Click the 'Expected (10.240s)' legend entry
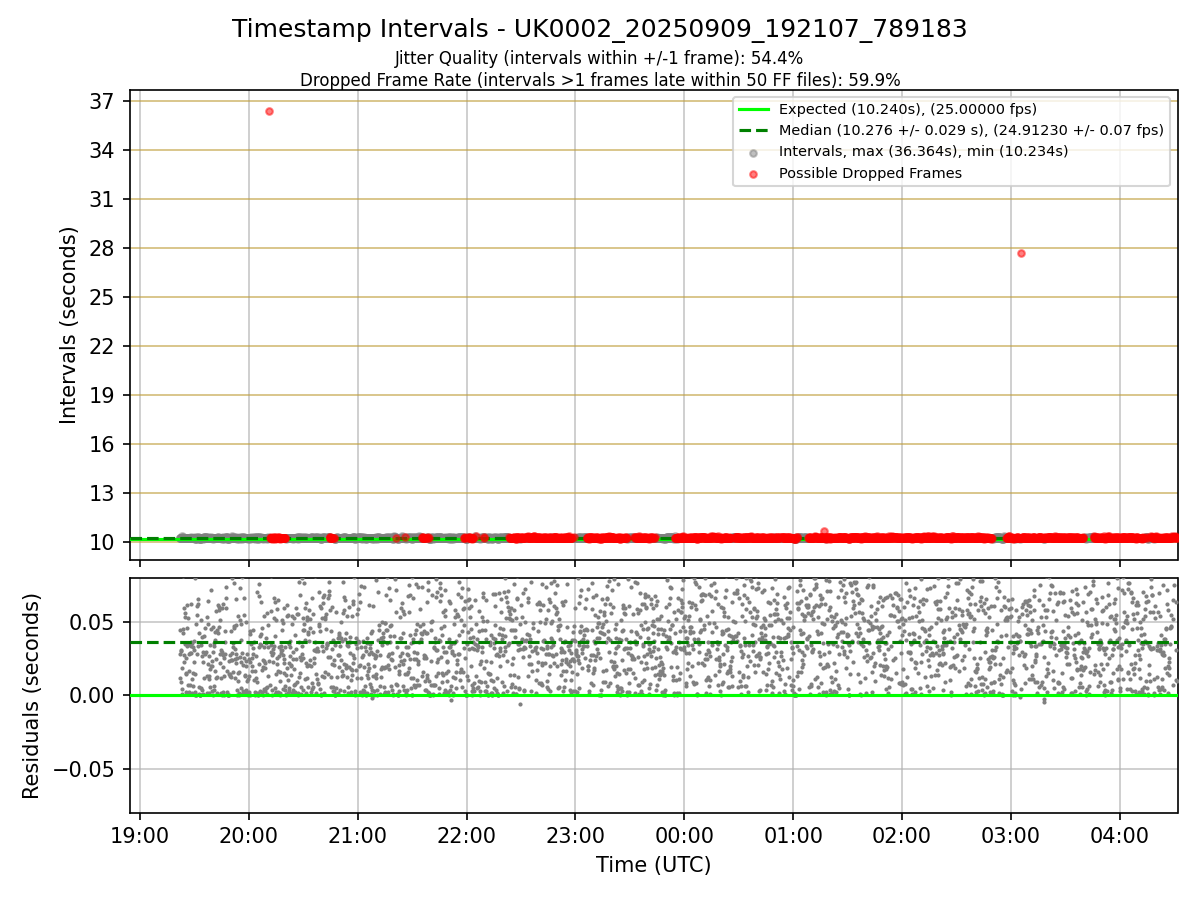Viewport: 1200px width, 900px height. (908, 109)
